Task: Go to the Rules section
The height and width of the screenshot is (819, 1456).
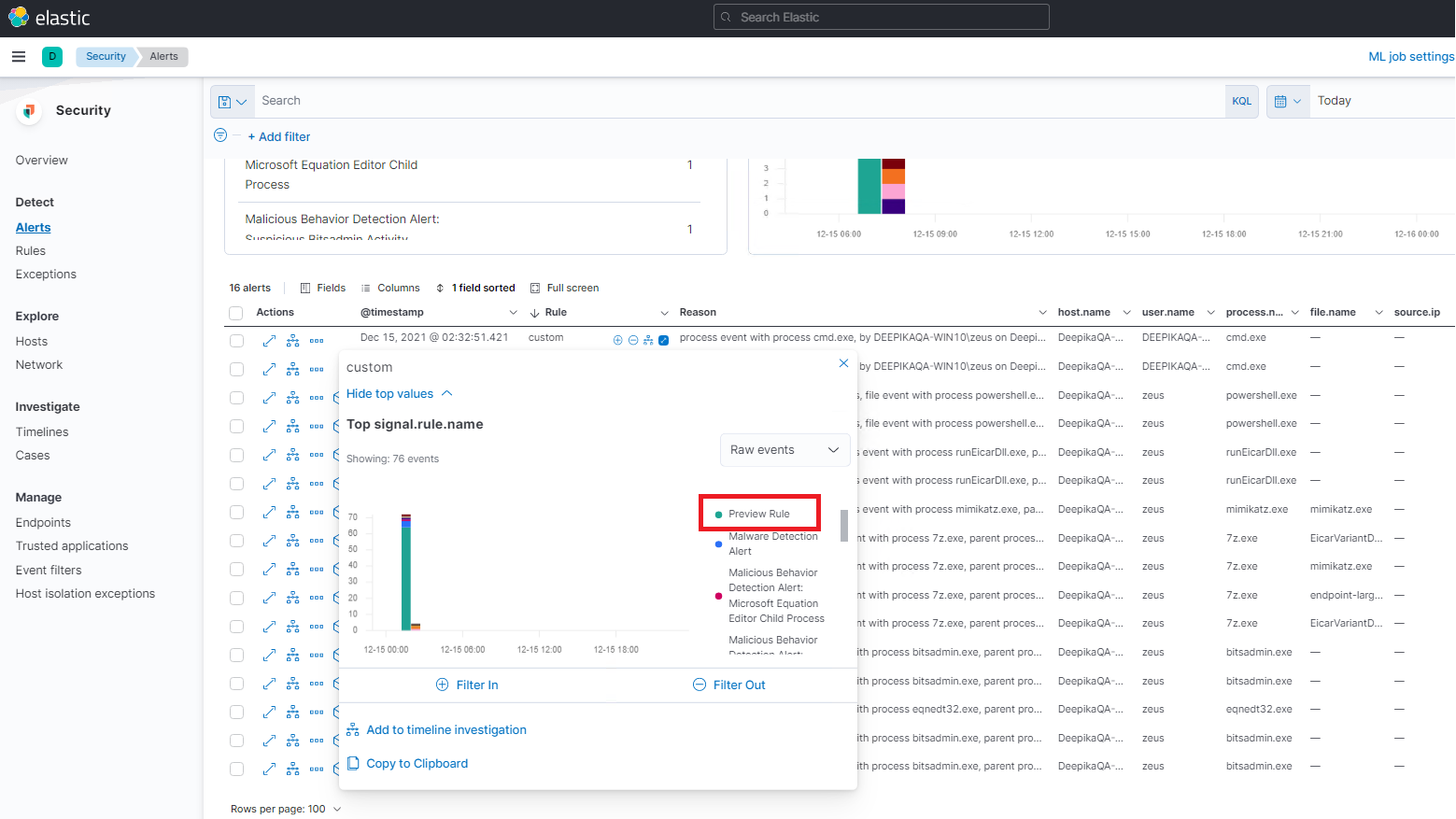Action: (30, 250)
